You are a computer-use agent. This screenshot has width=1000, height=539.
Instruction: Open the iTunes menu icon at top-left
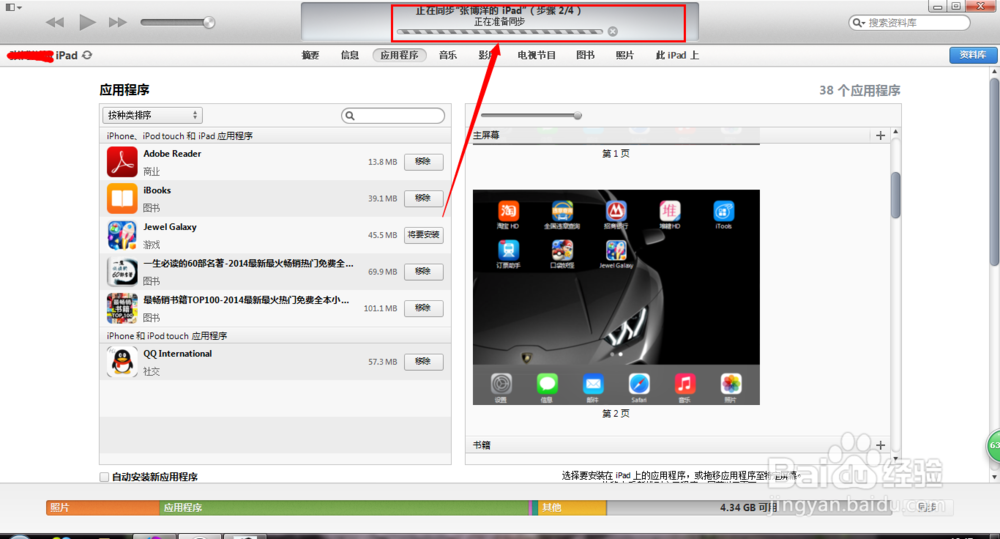point(13,7)
